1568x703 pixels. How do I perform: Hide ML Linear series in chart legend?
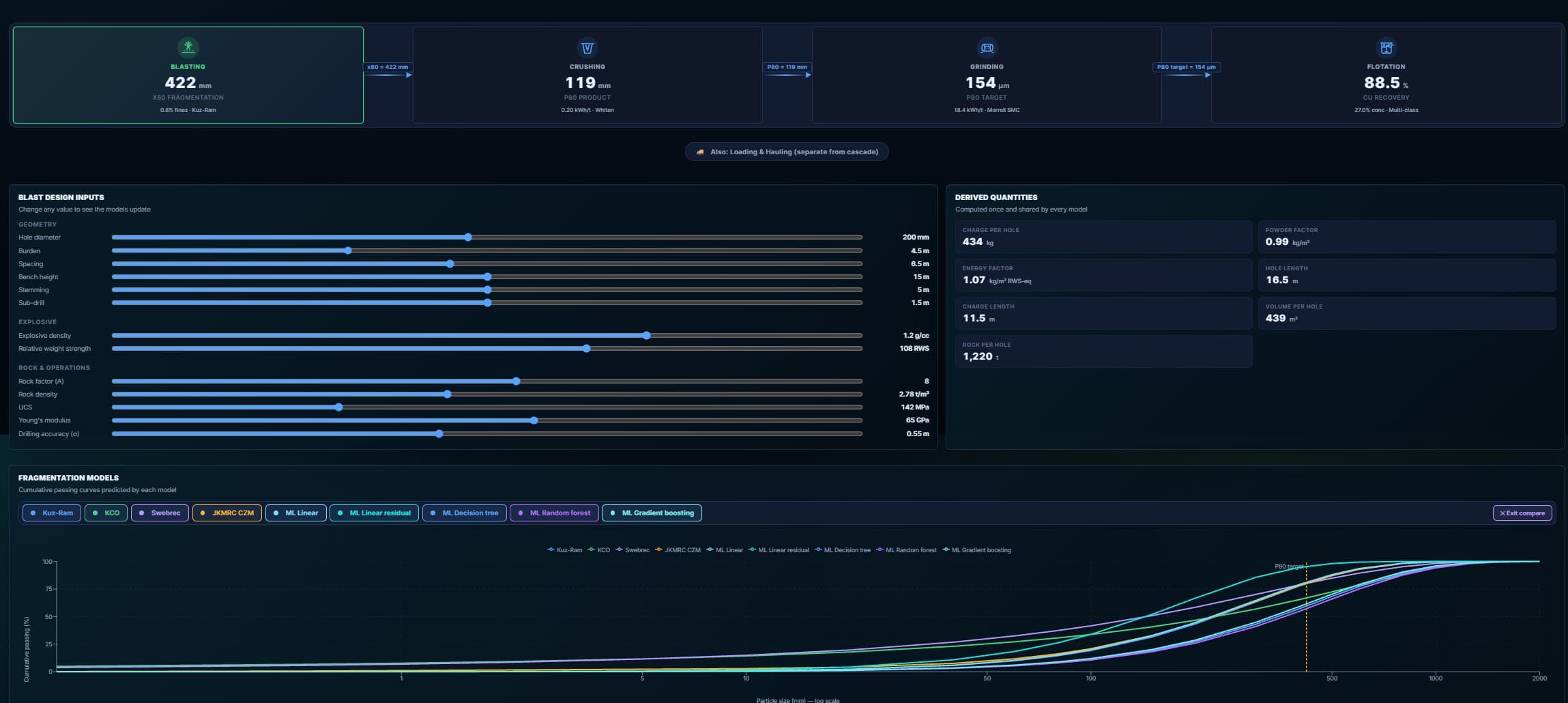724,550
